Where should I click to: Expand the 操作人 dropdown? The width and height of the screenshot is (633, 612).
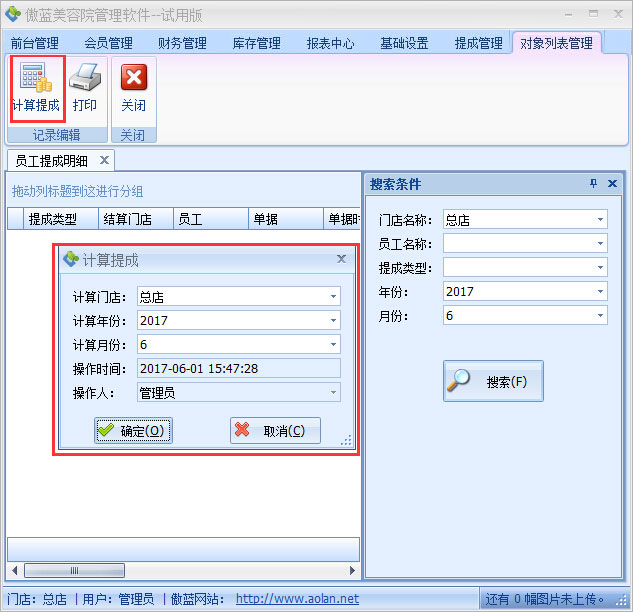coord(333,392)
